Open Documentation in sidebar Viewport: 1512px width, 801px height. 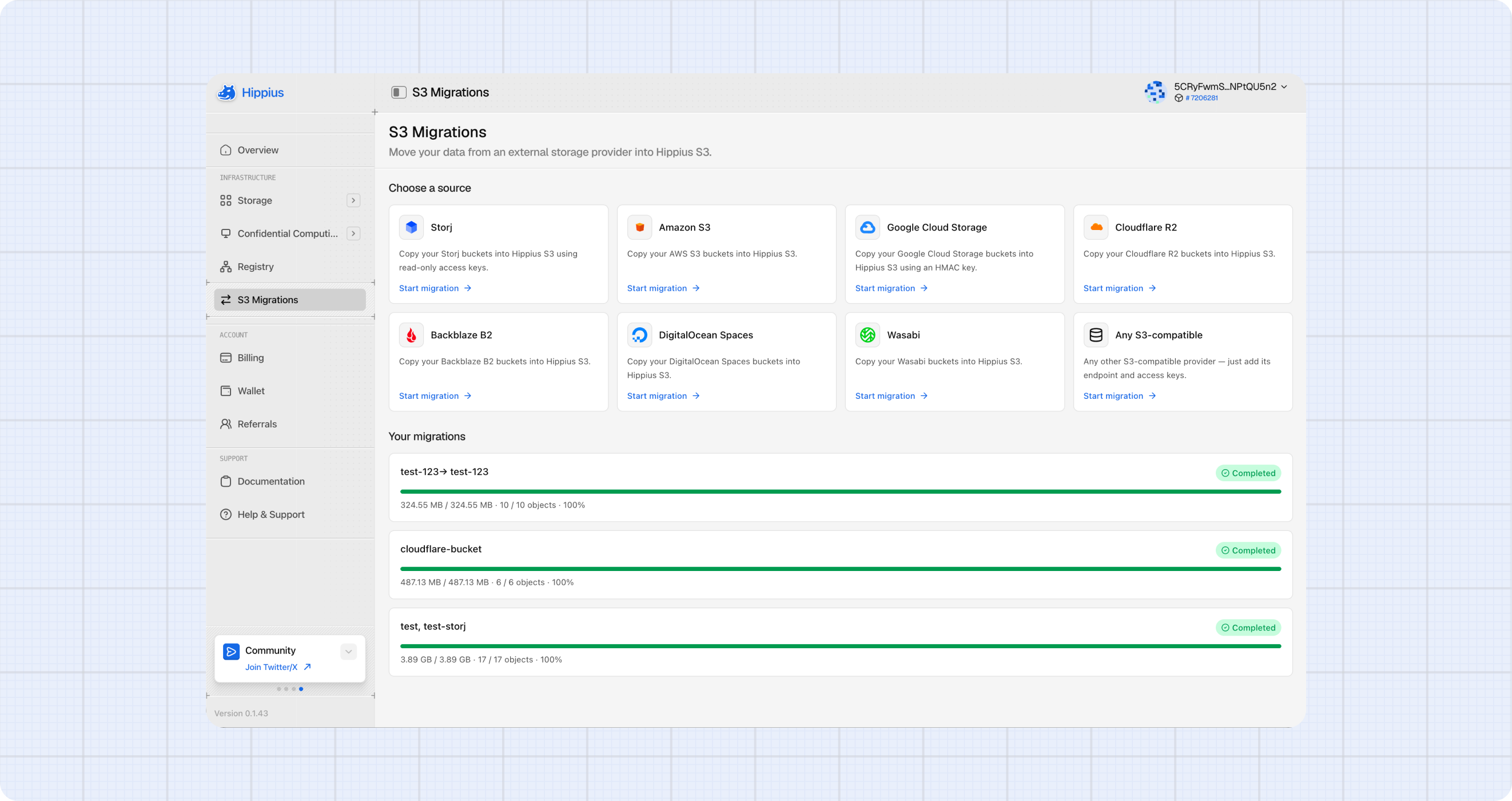pyautogui.click(x=290, y=481)
